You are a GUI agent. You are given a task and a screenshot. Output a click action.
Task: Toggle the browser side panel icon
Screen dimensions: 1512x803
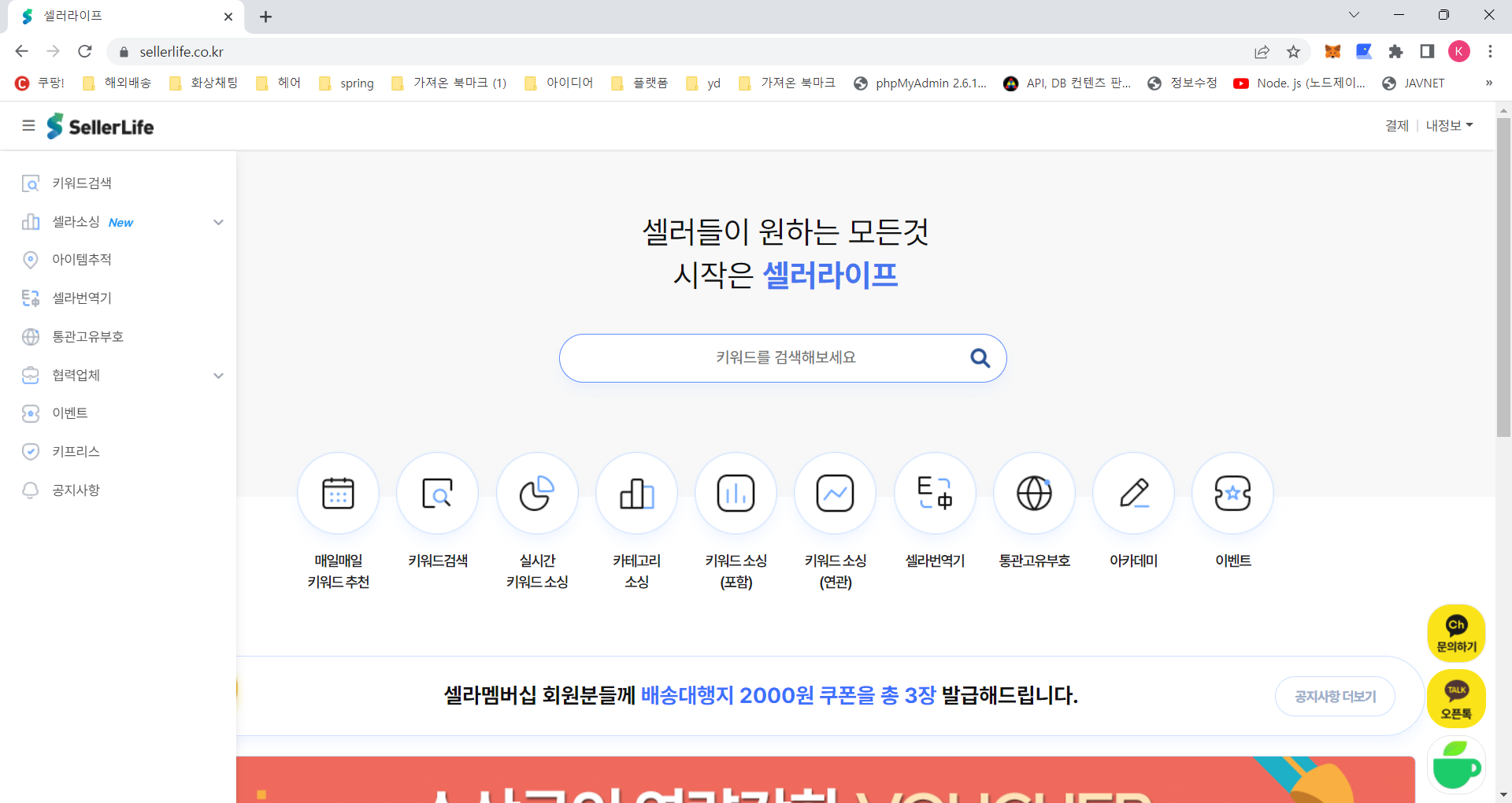pyautogui.click(x=1427, y=52)
